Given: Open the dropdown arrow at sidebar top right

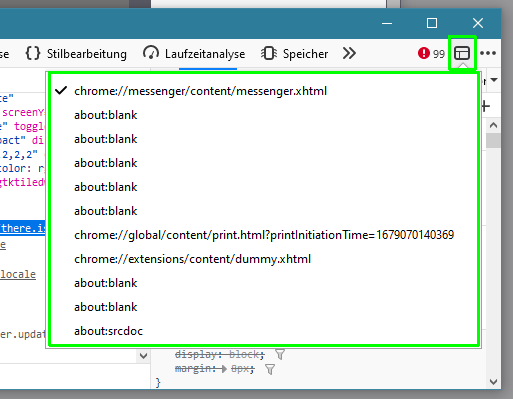Looking at the screenshot, I should coord(494,80).
